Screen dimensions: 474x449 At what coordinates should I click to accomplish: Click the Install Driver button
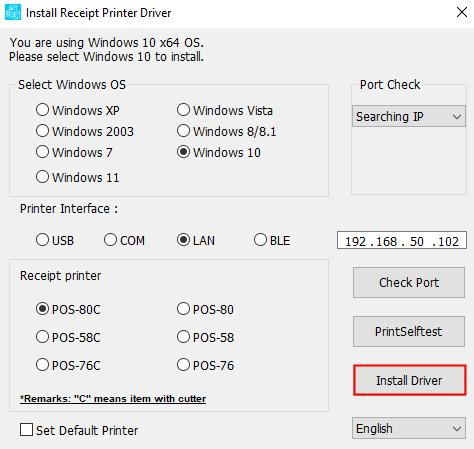point(409,380)
